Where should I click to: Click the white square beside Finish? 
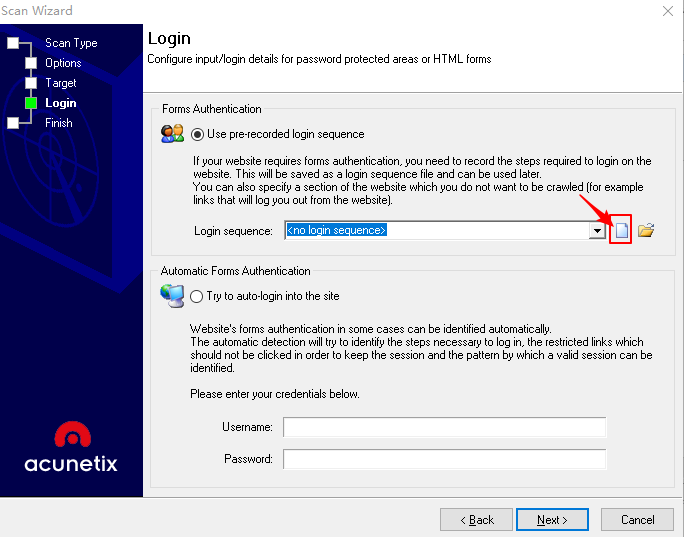click(12, 123)
